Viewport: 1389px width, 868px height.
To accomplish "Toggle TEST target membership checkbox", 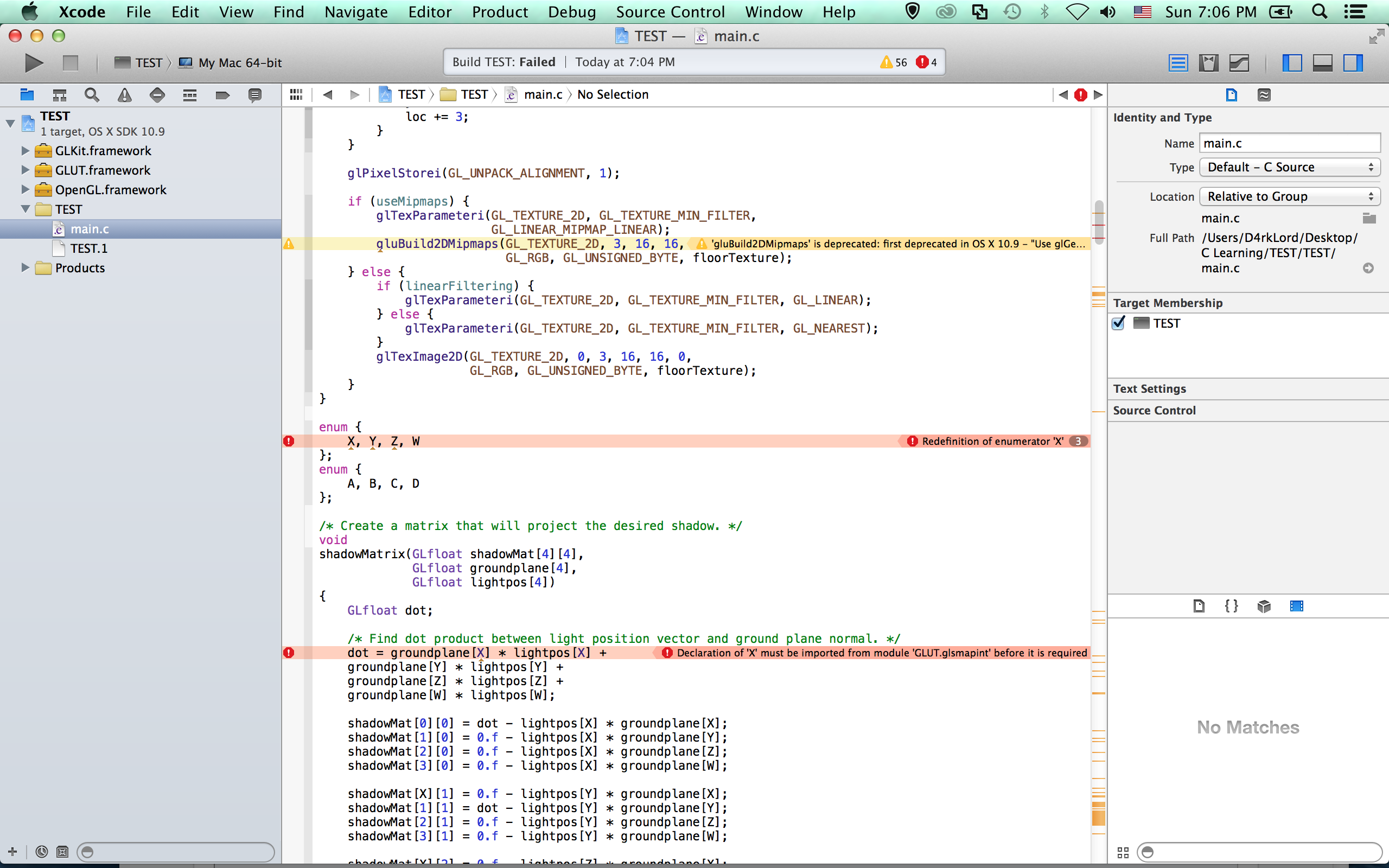I will click(1119, 323).
